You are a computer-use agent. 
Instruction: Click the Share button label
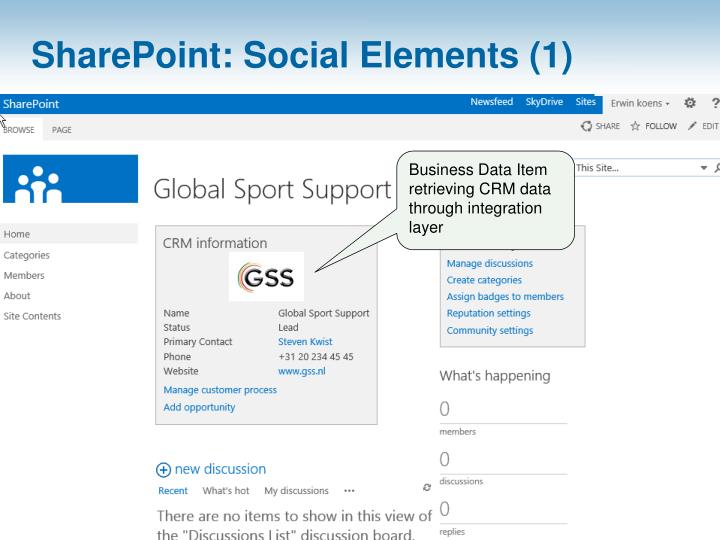pos(608,126)
